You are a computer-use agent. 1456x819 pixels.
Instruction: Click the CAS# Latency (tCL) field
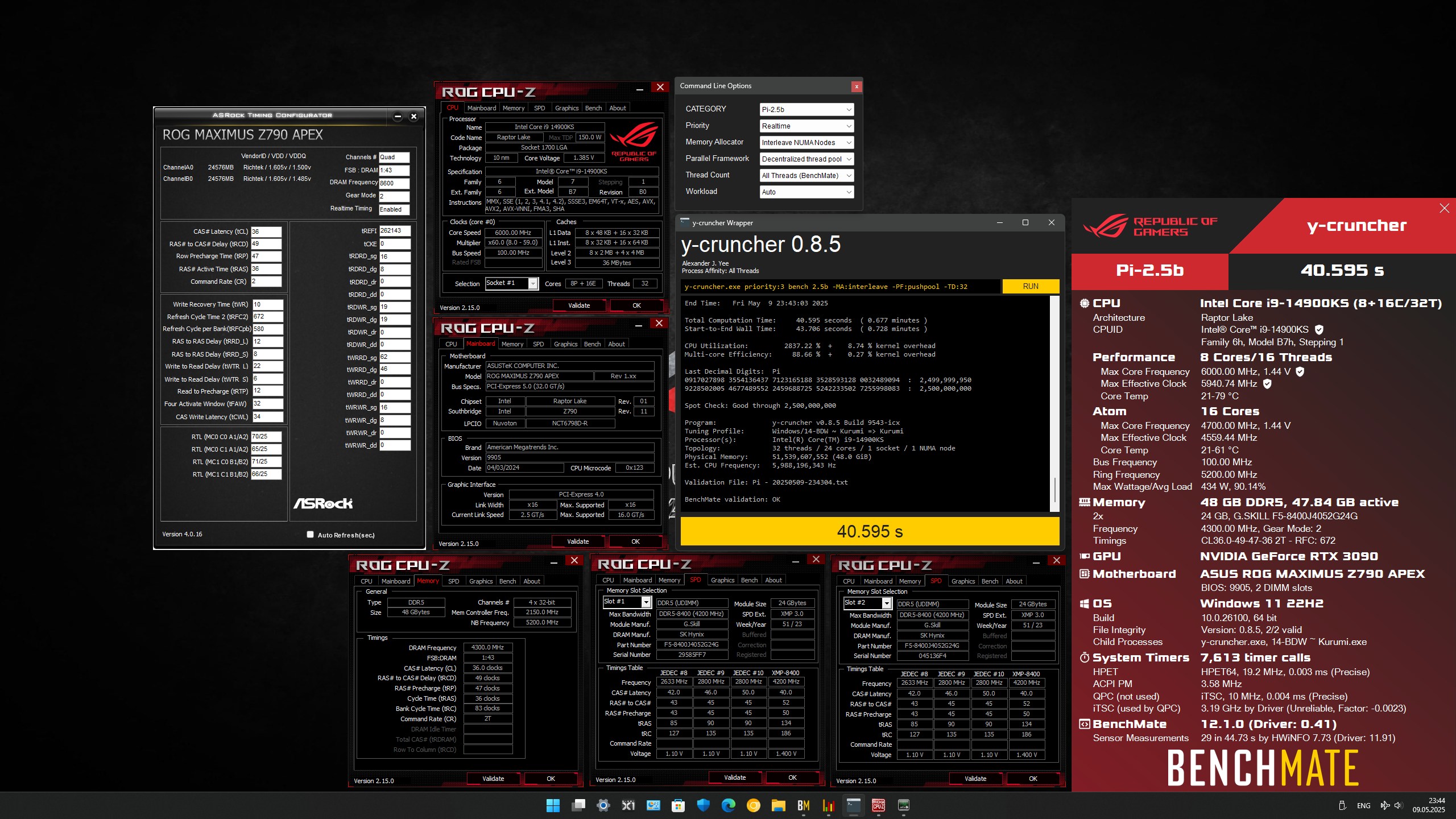(266, 231)
